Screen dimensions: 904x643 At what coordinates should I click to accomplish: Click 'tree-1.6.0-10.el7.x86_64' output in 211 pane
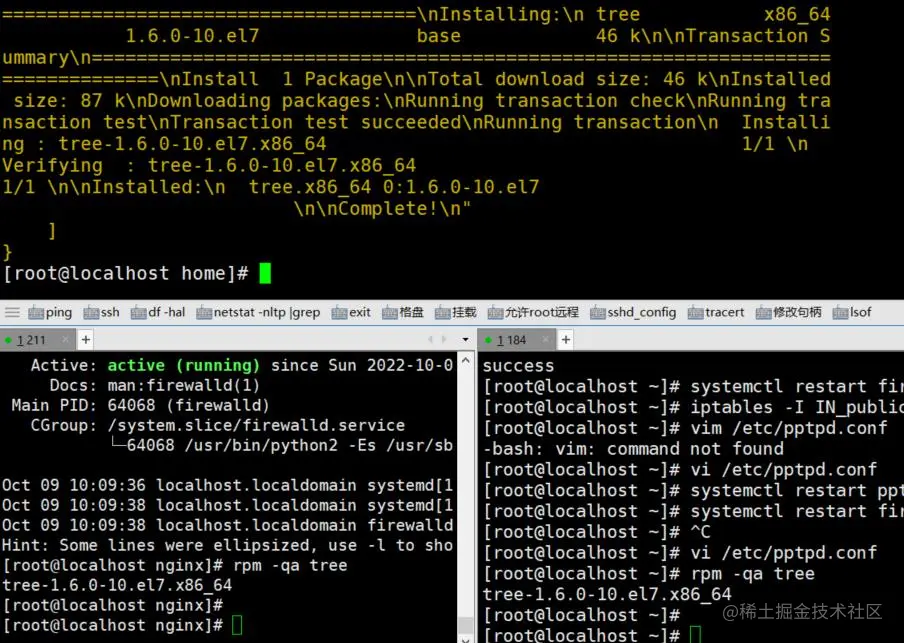click(x=117, y=585)
